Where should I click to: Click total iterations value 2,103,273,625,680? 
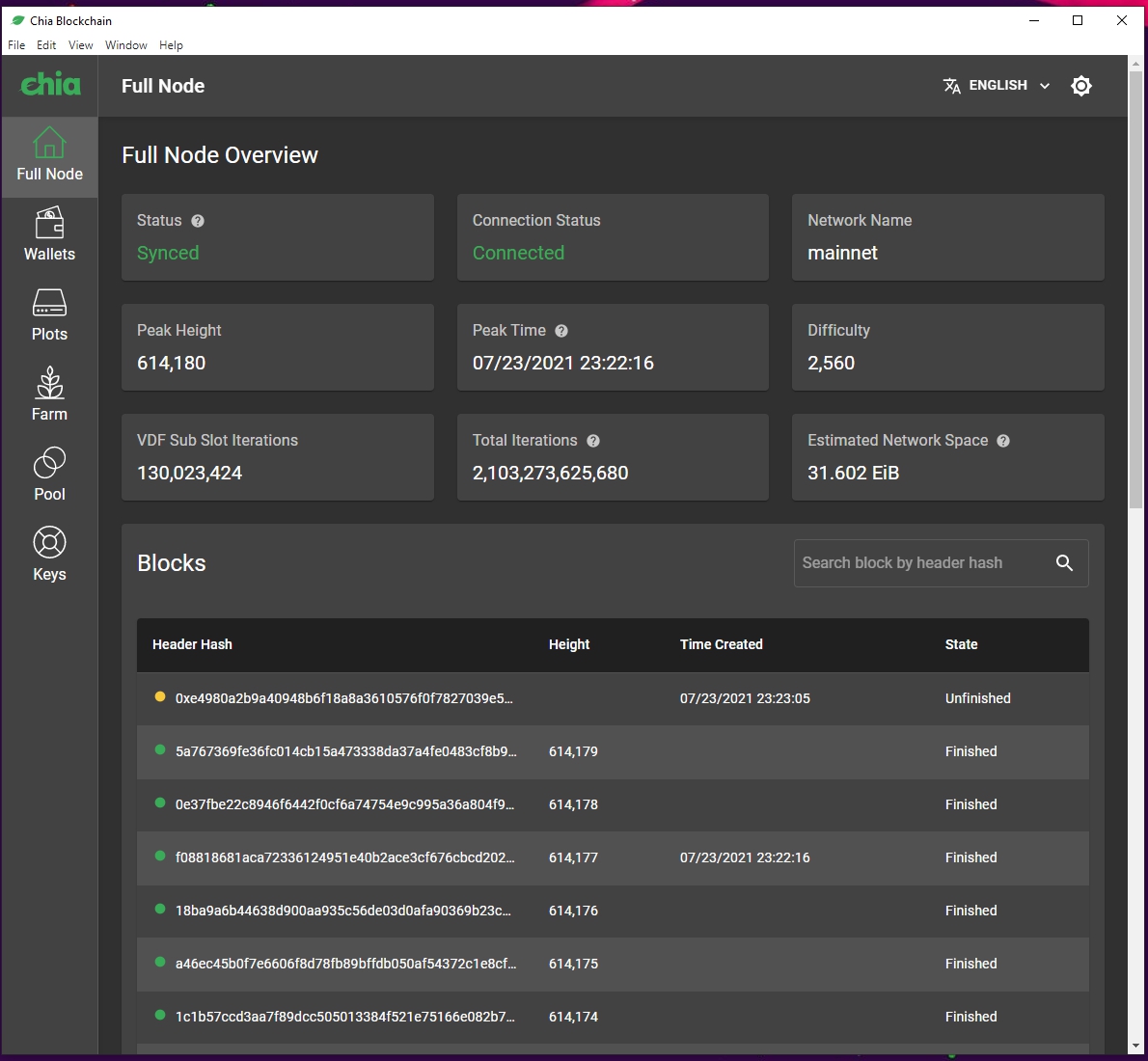click(x=551, y=473)
